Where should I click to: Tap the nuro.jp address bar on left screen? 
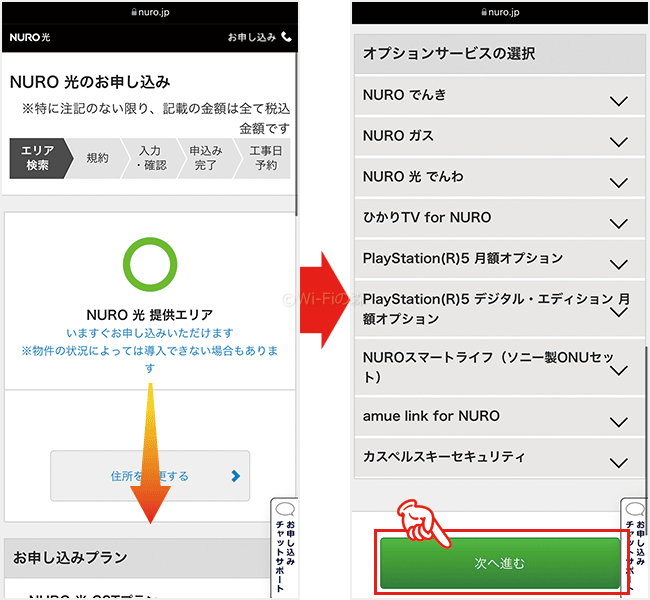tap(150, 12)
